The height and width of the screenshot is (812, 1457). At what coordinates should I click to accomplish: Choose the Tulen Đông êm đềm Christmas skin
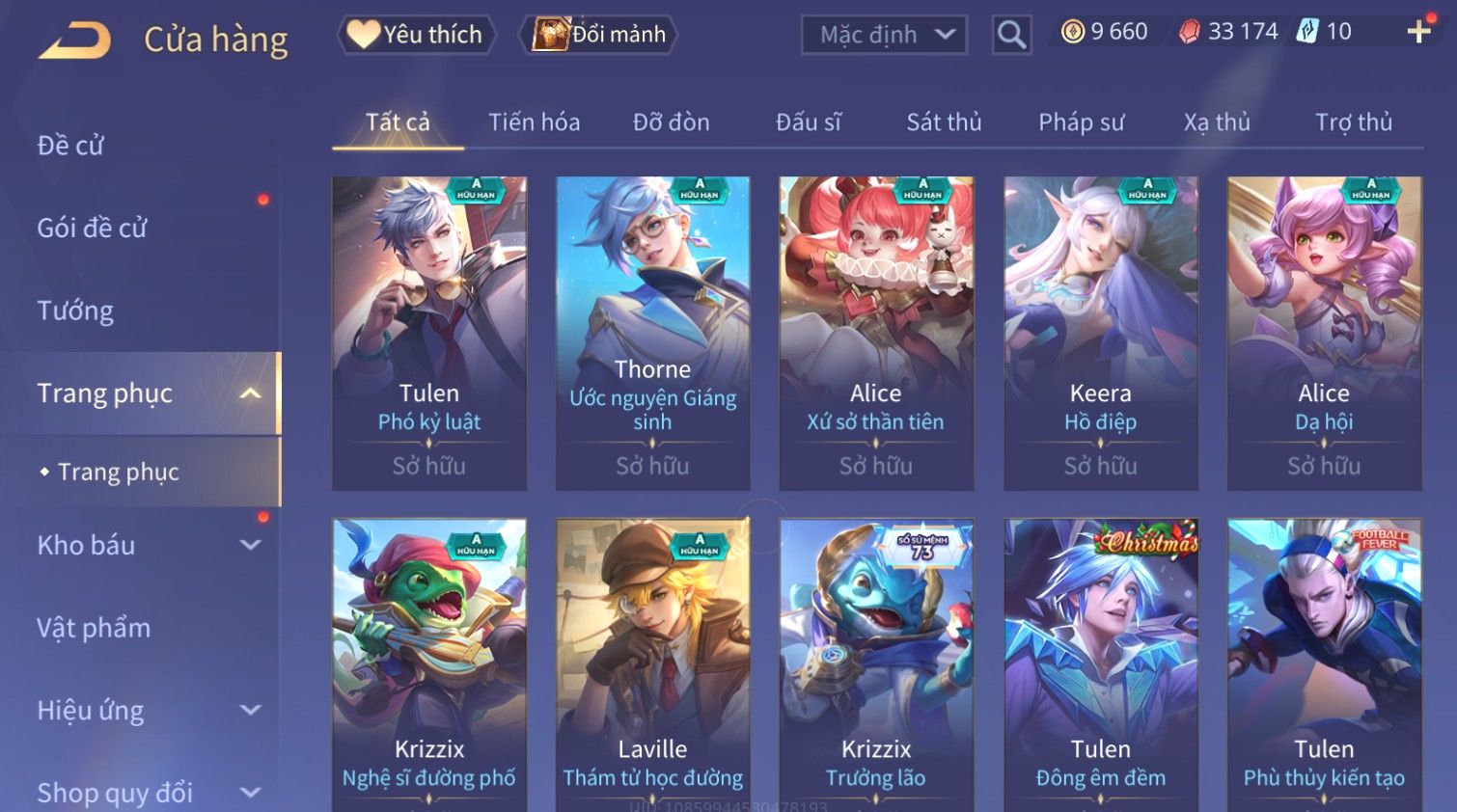1101,665
